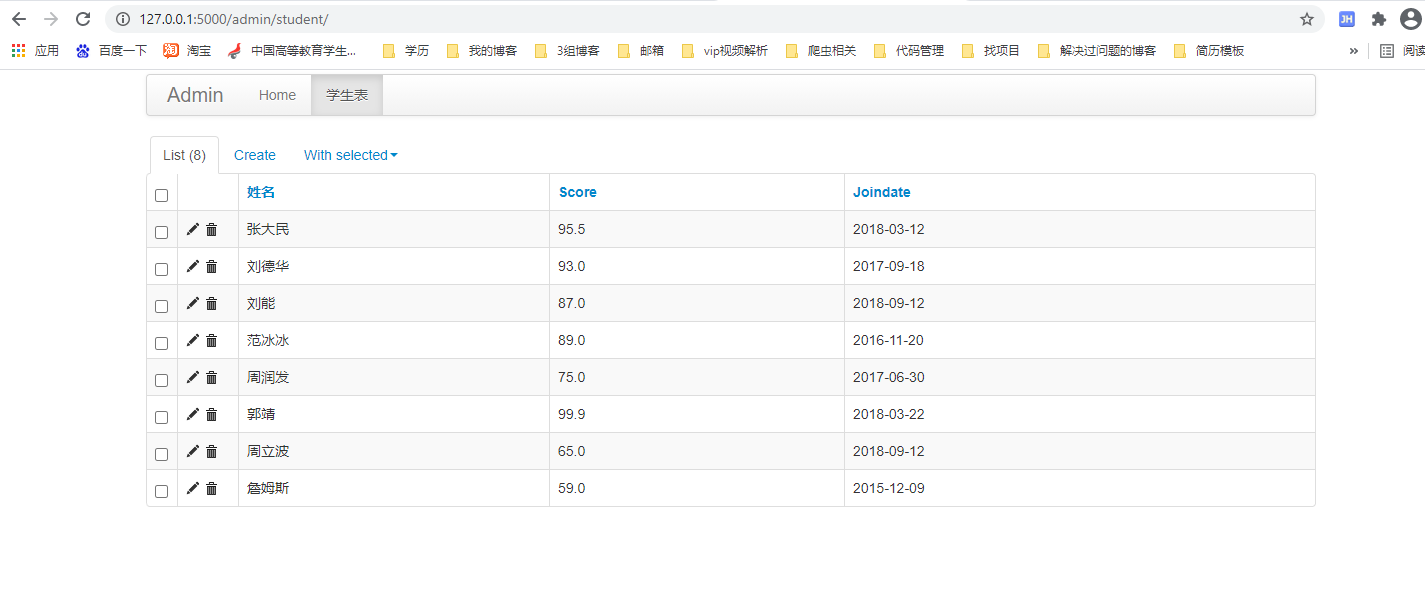Delete the 张大民 record with trash icon
1425x607 pixels.
211,229
